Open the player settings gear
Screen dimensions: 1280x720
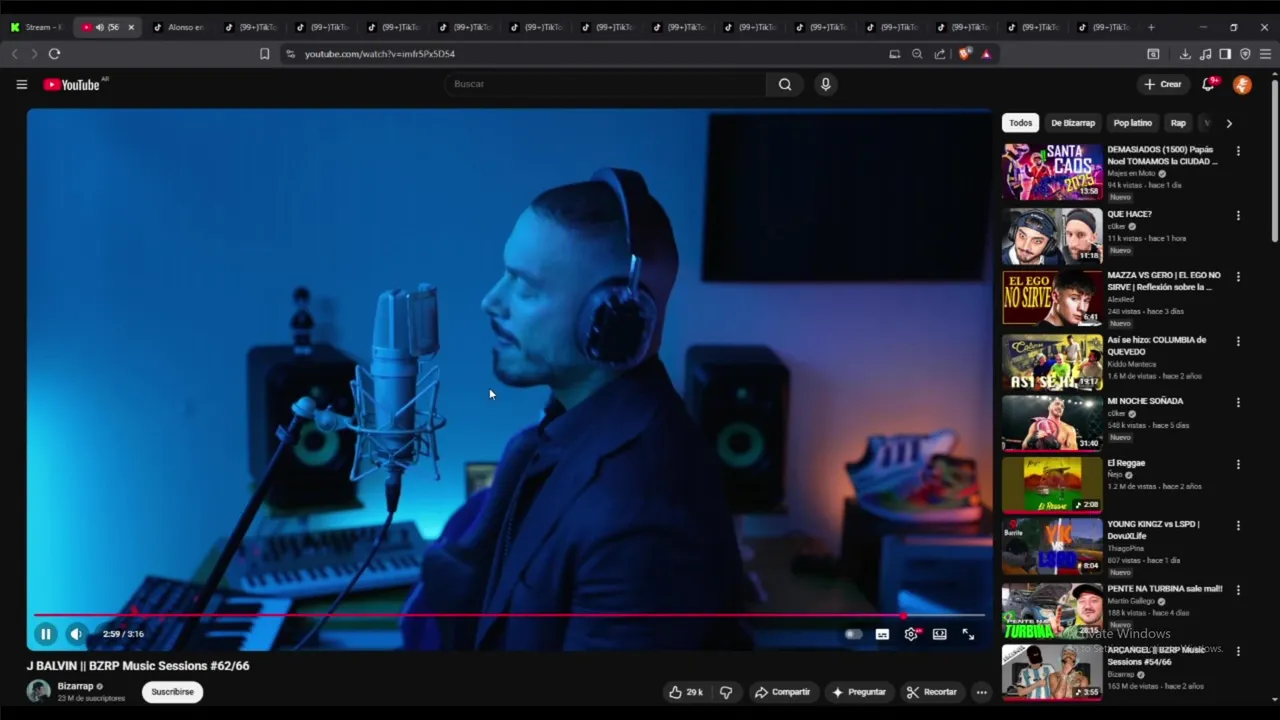tap(911, 634)
